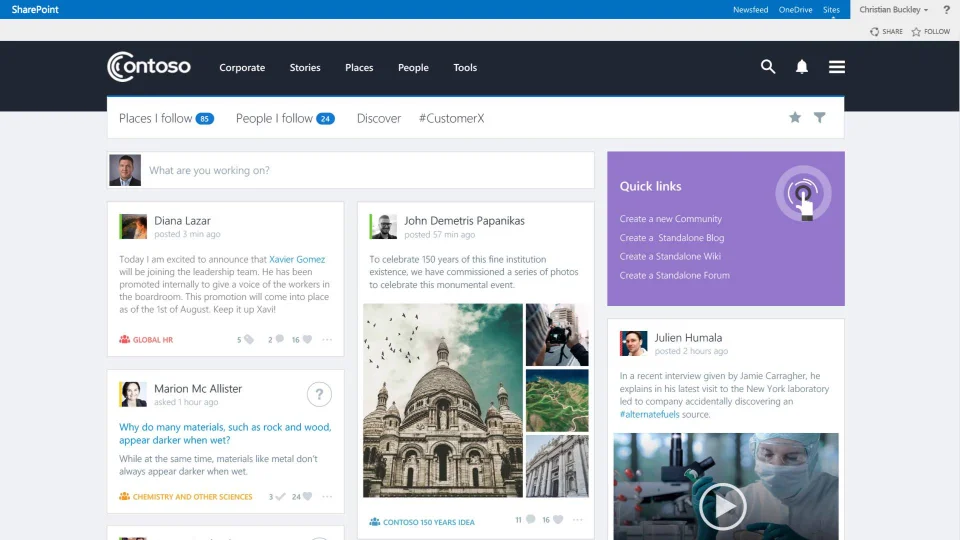960x540 pixels.
Task: Open the columned building photo
Action: (557, 466)
